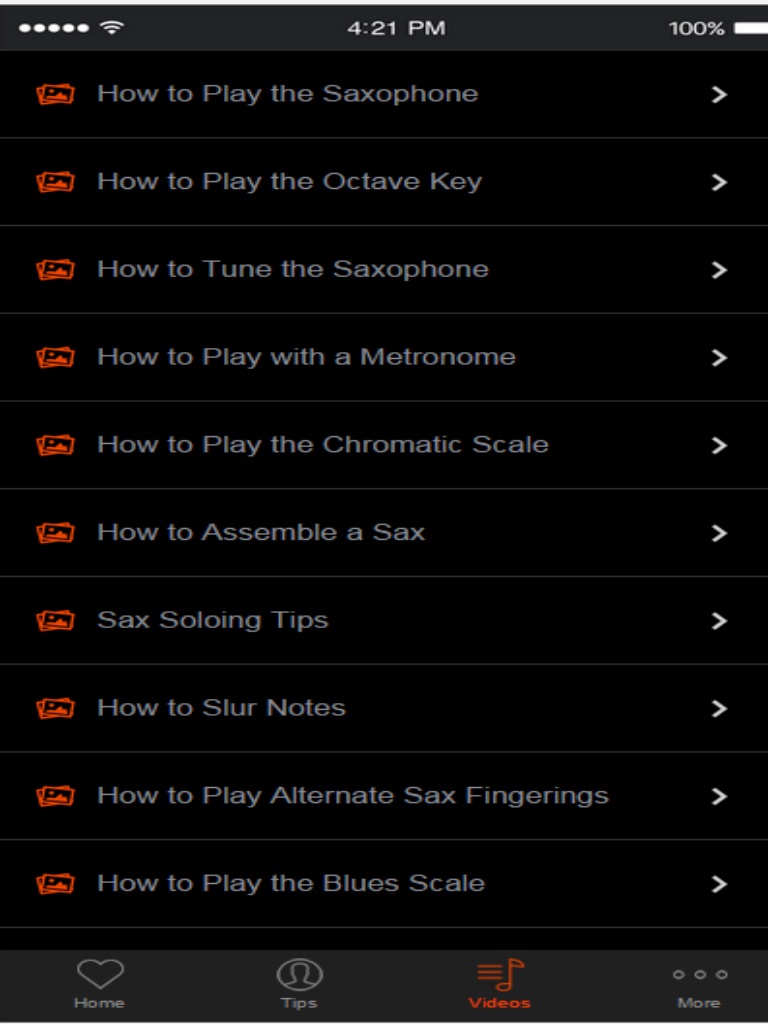Image resolution: width=768 pixels, height=1024 pixels.
Task: Click the photo icon beside How to Play the Saxophone
Action: pos(55,95)
